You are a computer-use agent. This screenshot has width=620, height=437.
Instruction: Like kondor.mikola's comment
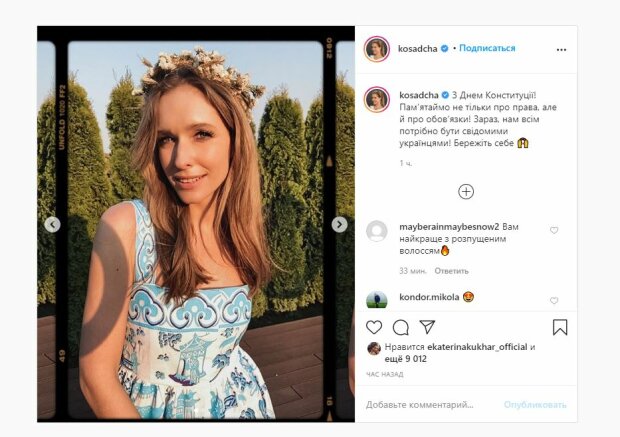pos(554,301)
